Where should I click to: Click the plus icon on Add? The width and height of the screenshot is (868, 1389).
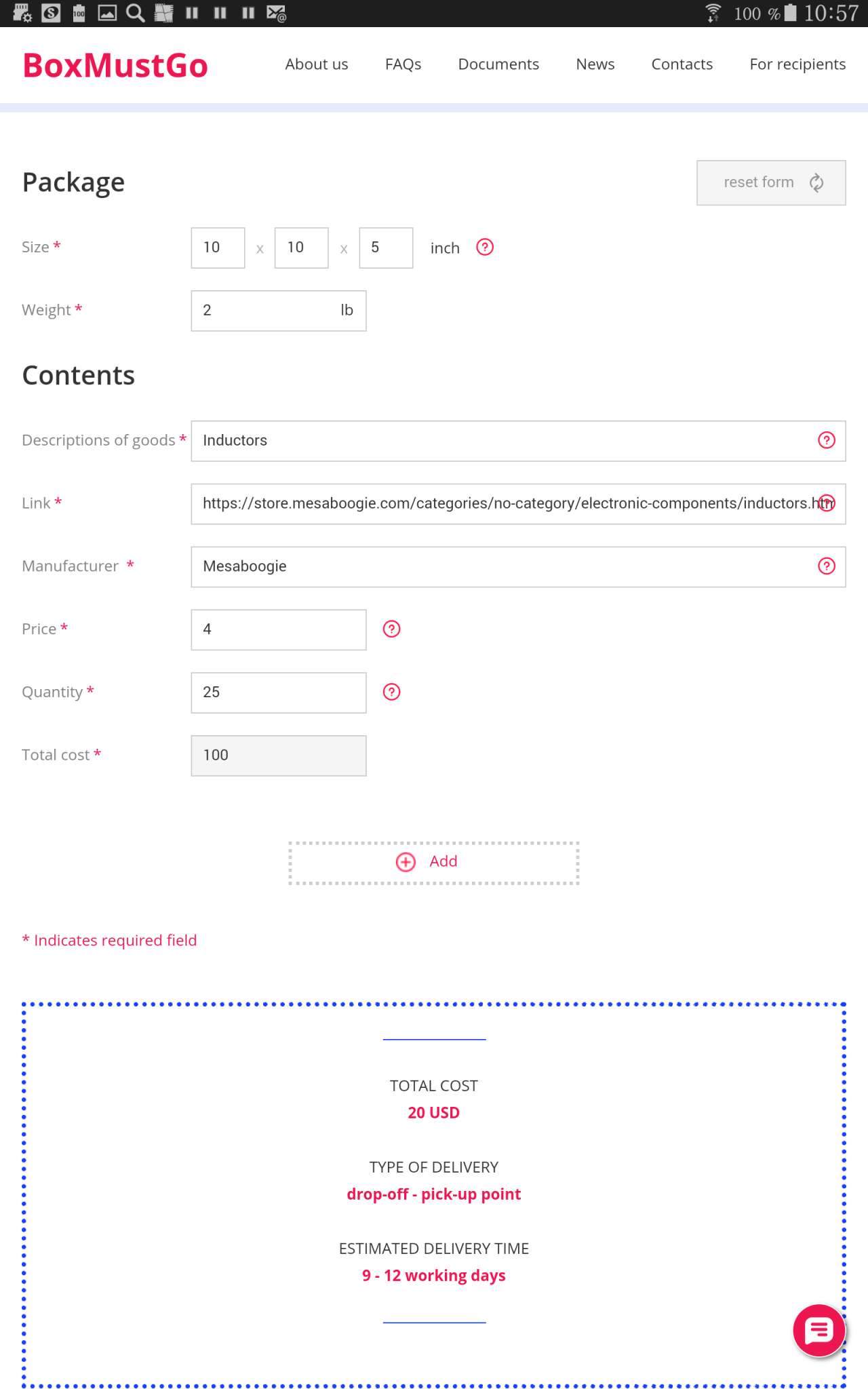point(406,861)
